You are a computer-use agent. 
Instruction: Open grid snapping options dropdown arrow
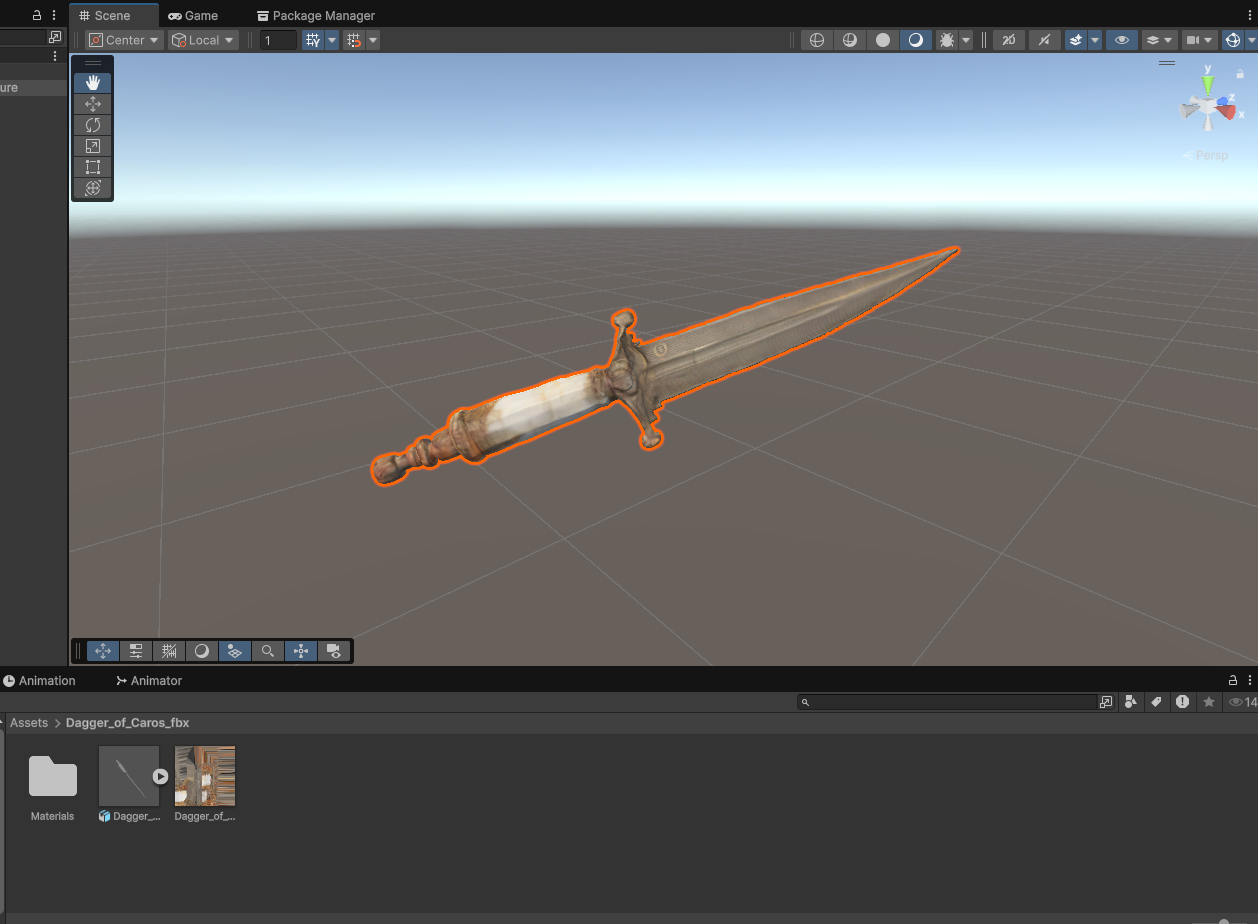[332, 40]
